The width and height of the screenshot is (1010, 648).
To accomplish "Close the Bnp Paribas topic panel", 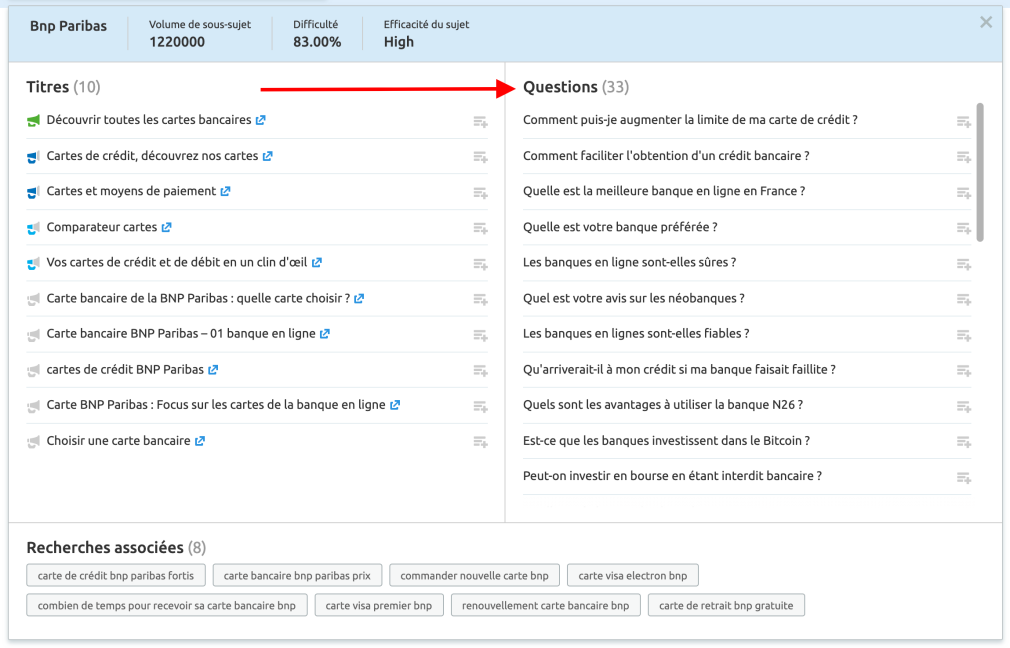I will pyautogui.click(x=986, y=23).
